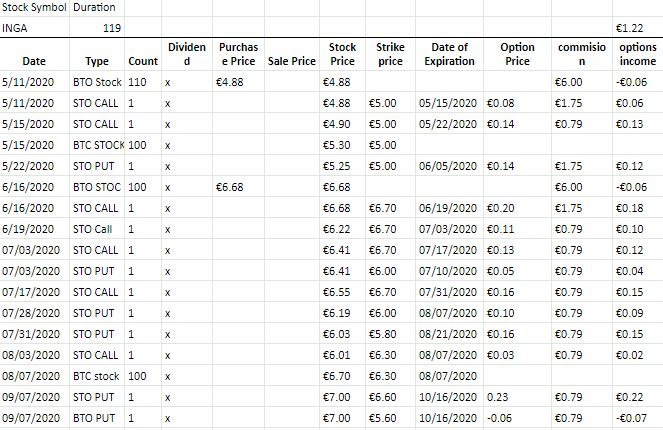
Task: Select the €5.30 Stock Price cell
Action: point(342,145)
